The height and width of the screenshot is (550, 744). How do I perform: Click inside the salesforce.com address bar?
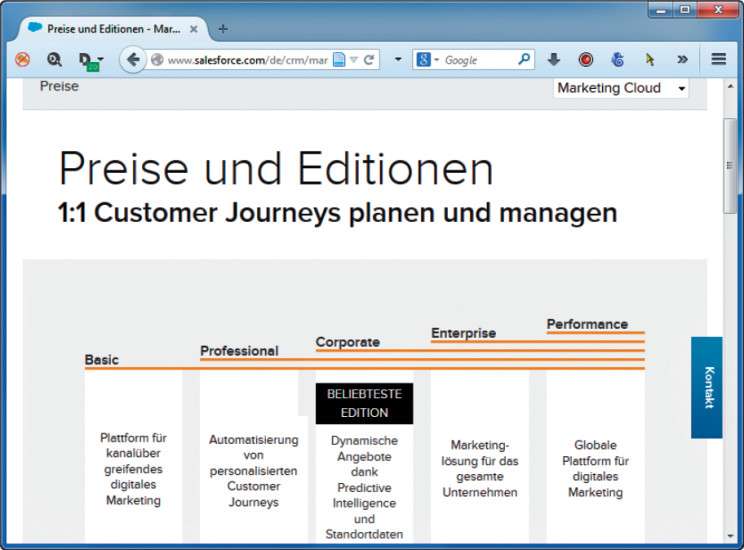pos(248,60)
